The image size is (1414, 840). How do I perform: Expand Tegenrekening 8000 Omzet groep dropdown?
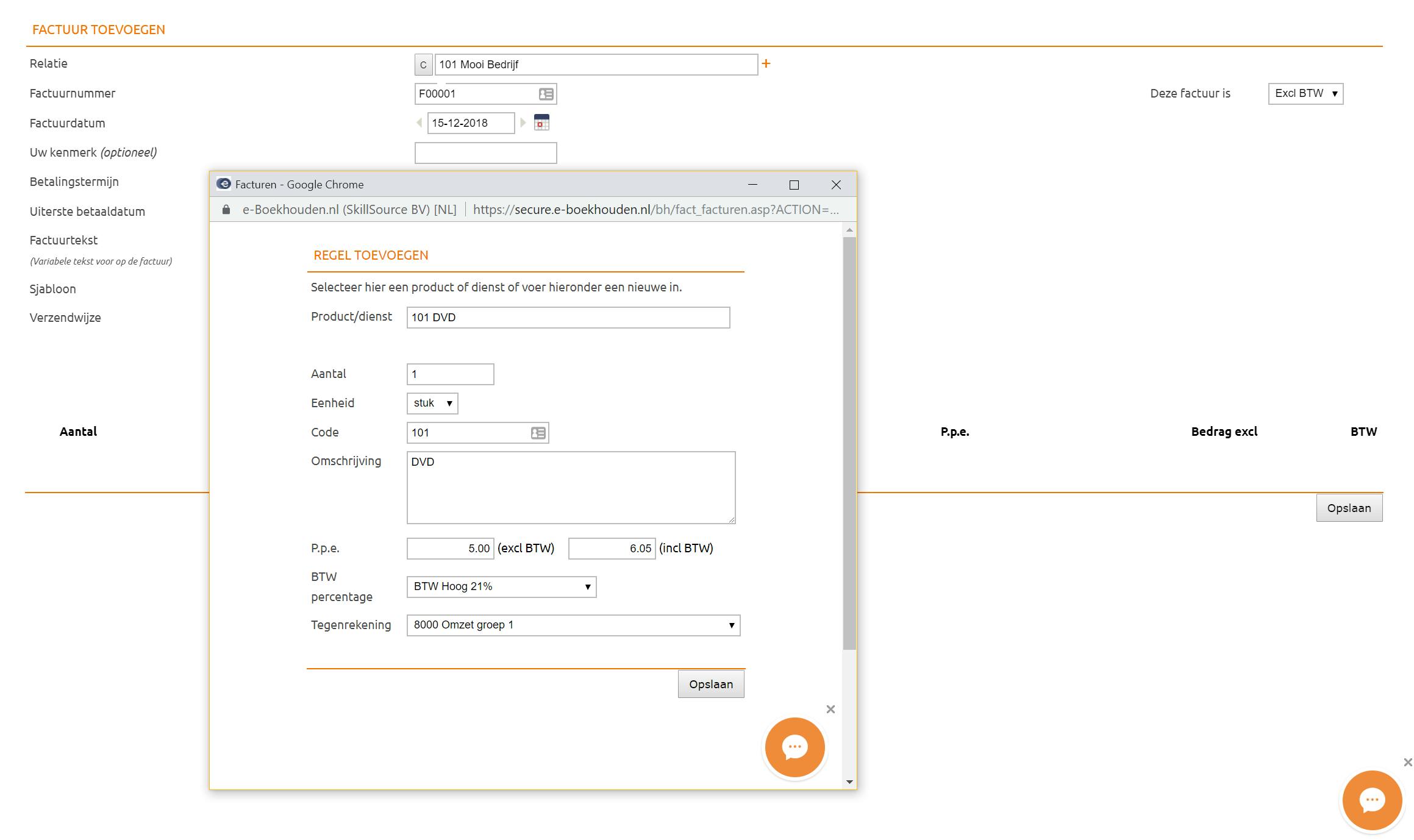pos(573,625)
